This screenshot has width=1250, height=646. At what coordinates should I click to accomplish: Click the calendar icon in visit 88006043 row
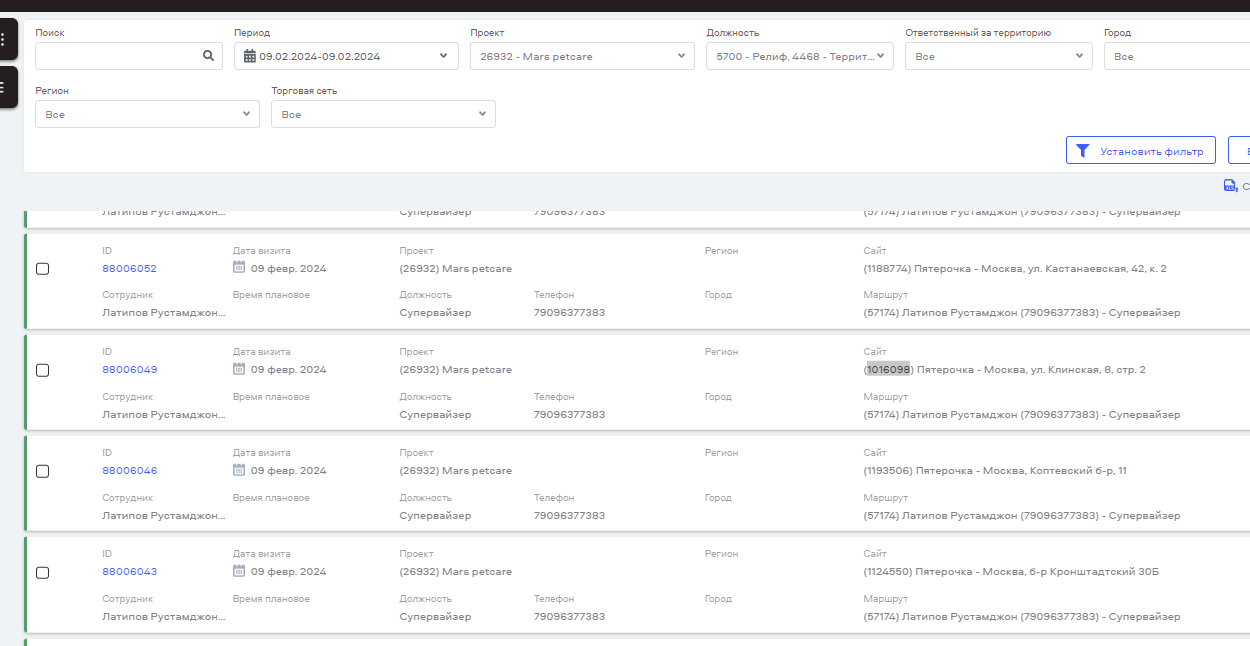239,571
